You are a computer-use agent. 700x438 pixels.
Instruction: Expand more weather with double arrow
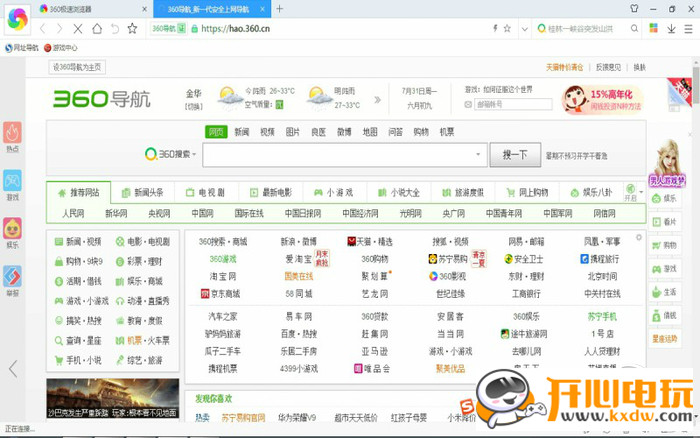coord(378,100)
